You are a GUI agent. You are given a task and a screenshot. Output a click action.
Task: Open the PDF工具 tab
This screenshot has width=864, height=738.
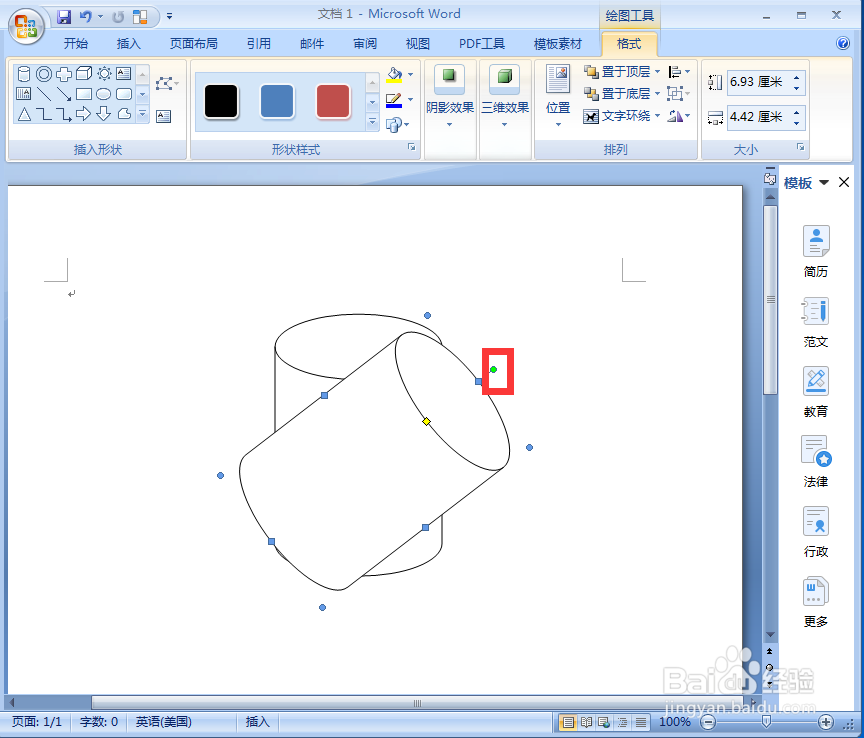(x=482, y=44)
